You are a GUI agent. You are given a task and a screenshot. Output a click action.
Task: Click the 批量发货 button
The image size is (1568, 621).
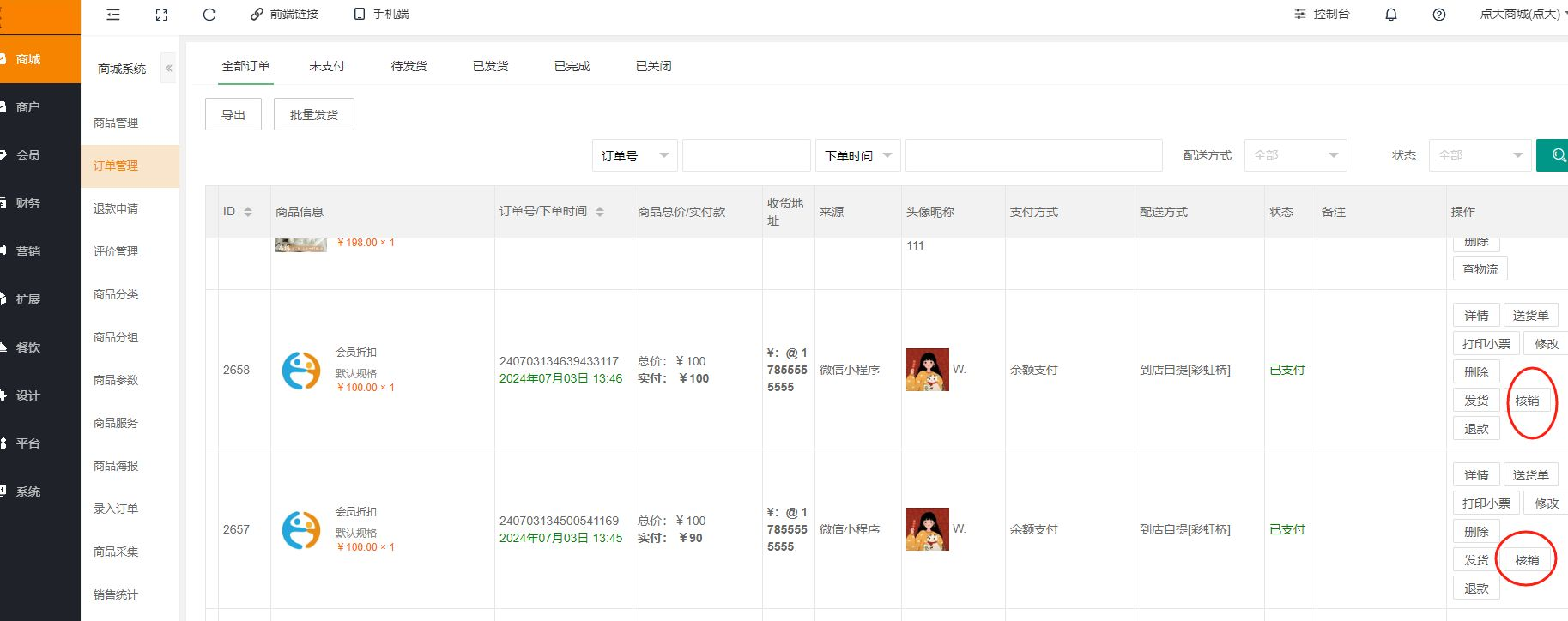(x=314, y=115)
